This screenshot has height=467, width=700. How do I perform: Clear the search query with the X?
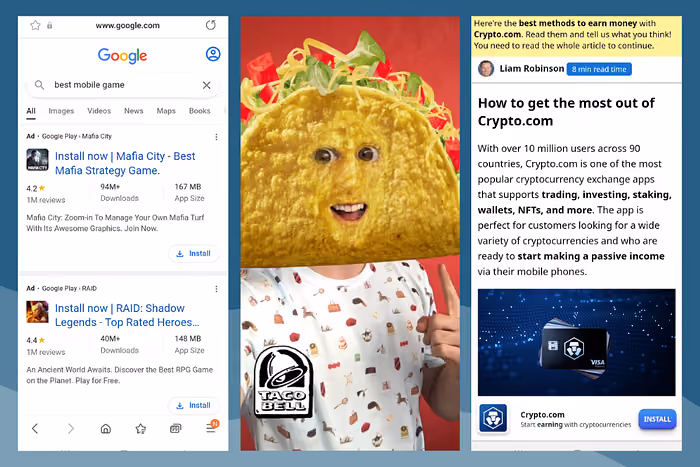pos(206,85)
